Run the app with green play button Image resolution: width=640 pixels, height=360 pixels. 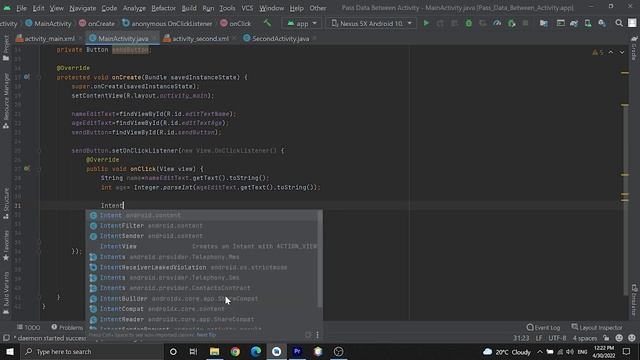tap(426, 23)
